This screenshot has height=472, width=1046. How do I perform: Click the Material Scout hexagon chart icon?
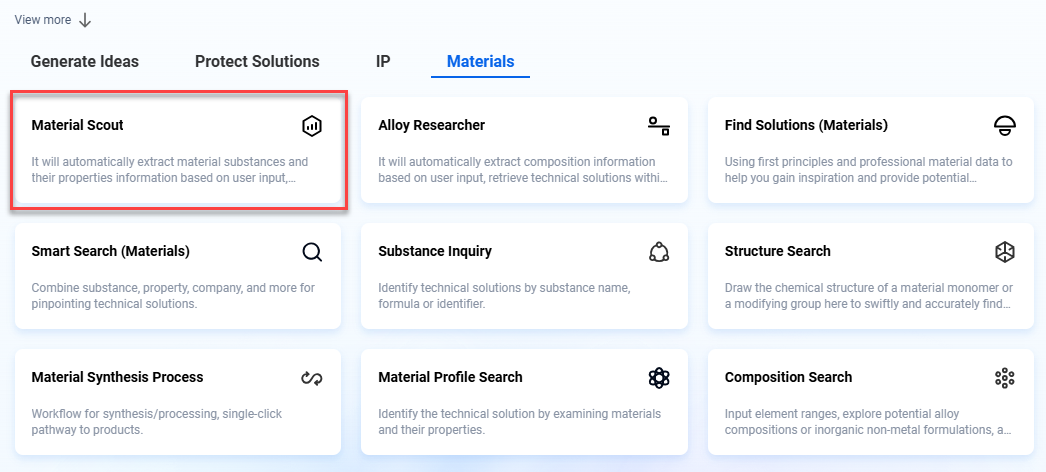tap(312, 126)
